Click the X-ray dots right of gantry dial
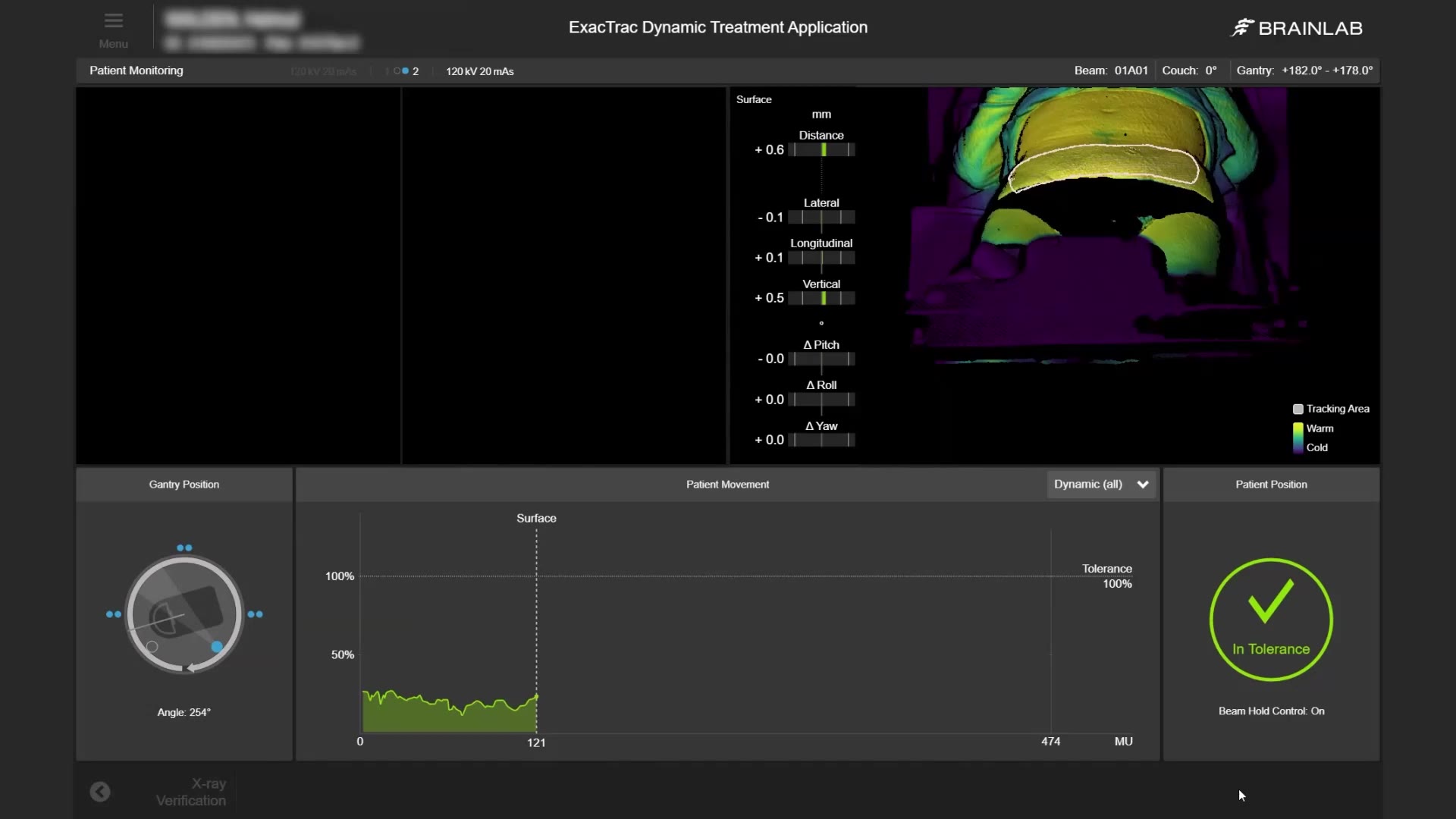This screenshot has width=1456, height=819. tap(256, 614)
